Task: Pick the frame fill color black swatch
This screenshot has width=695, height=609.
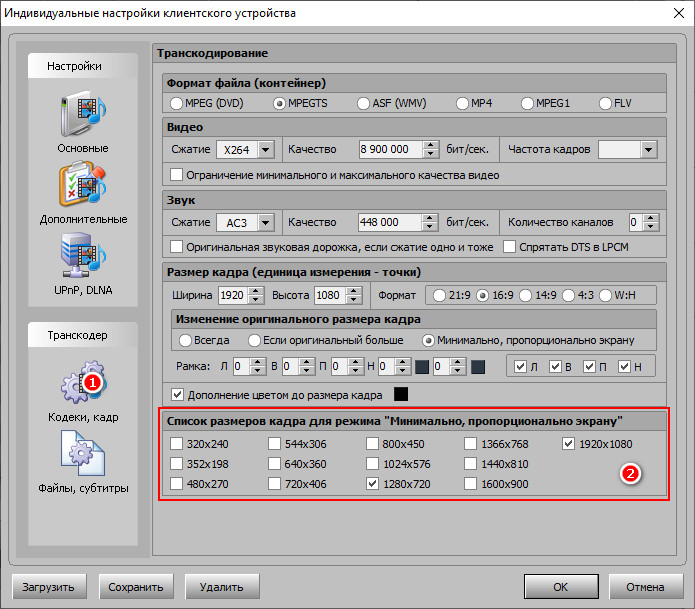Action: pyautogui.click(x=402, y=394)
